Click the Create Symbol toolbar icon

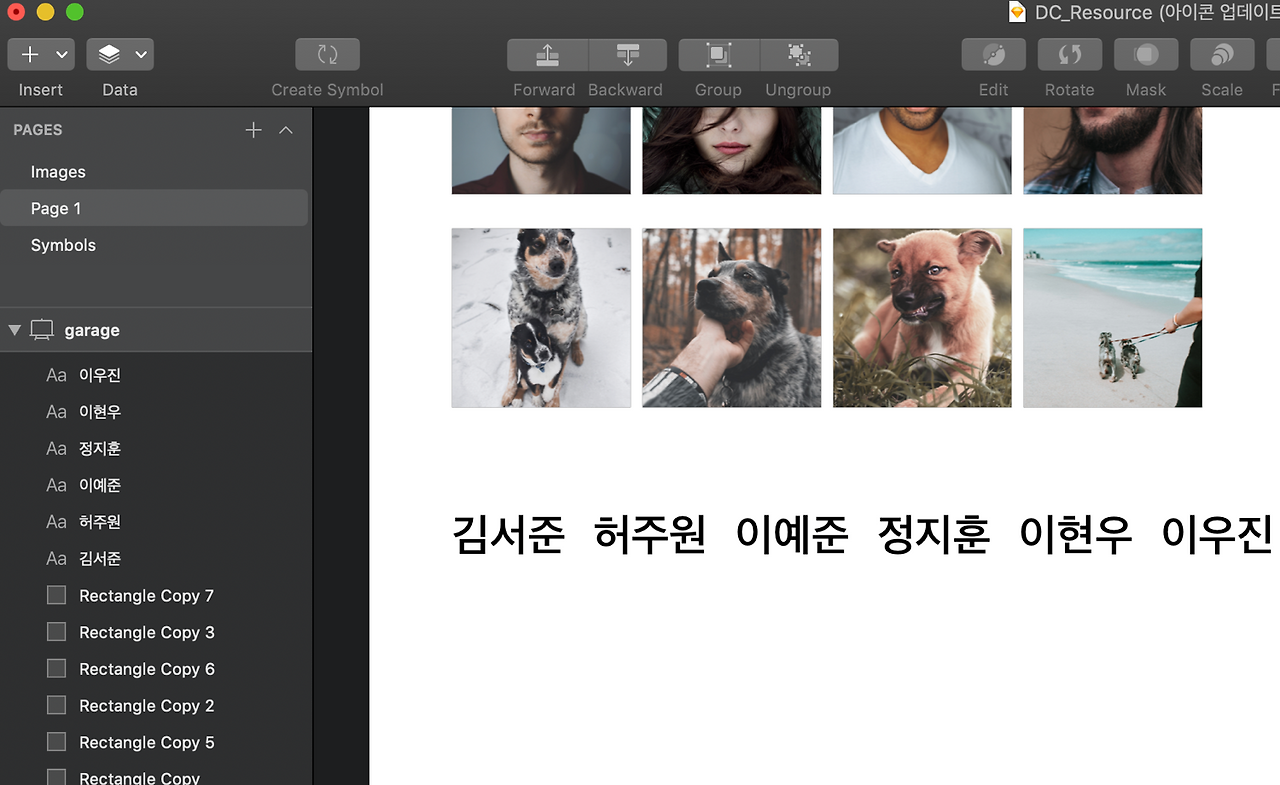click(x=327, y=55)
